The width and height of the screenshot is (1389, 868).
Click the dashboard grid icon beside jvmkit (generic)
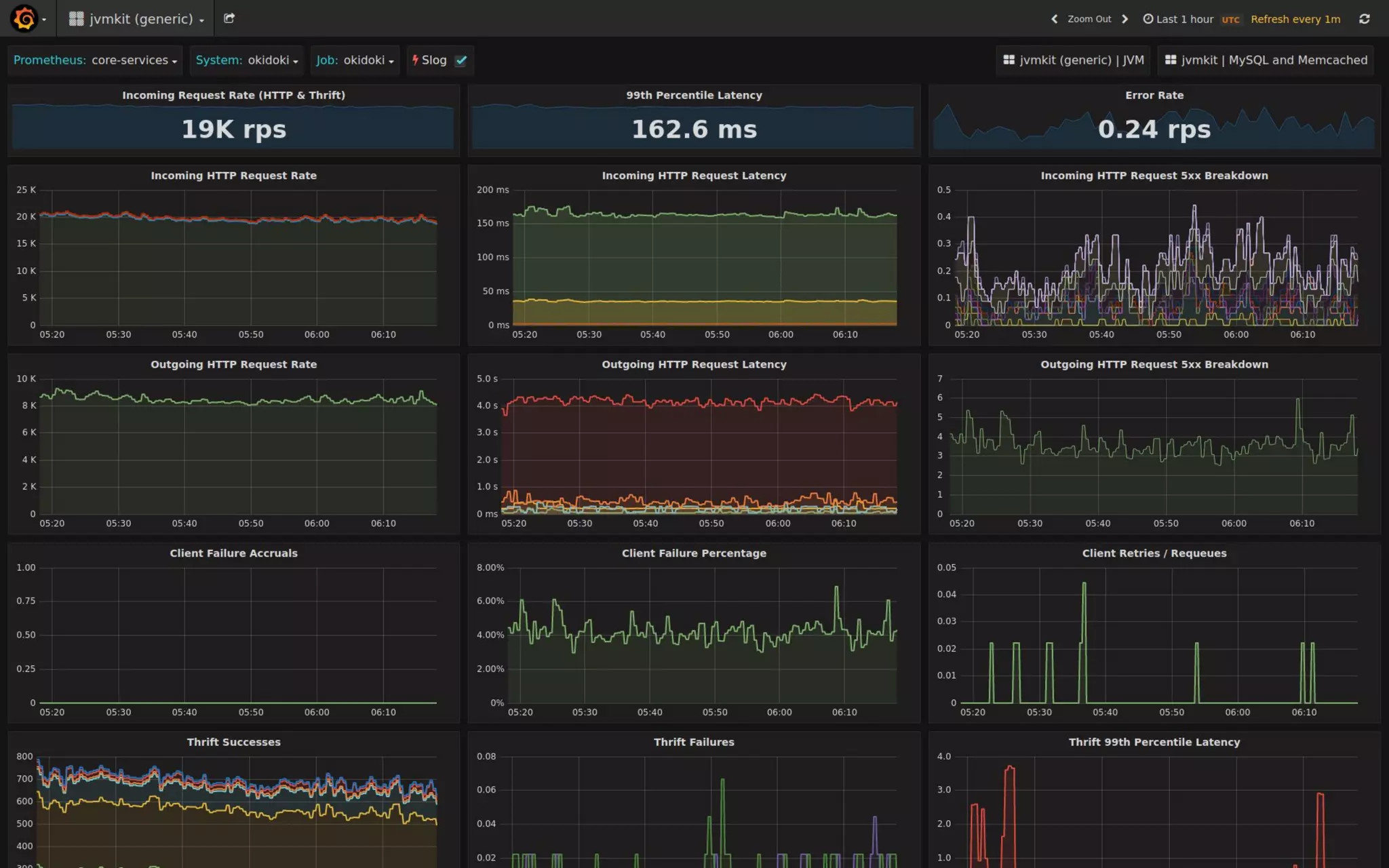pyautogui.click(x=76, y=19)
